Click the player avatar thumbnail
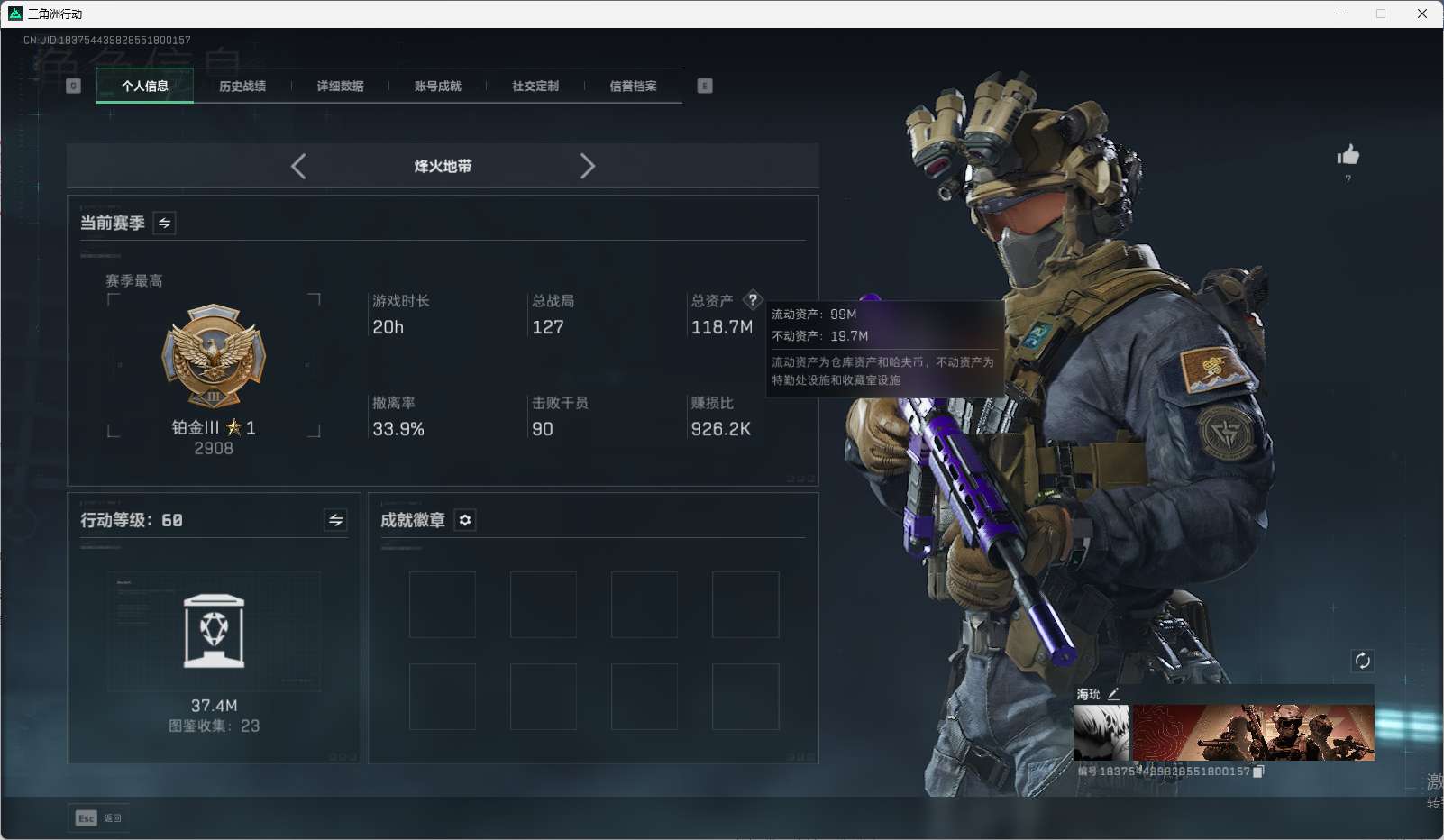Image resolution: width=1444 pixels, height=840 pixels. pos(1101,733)
